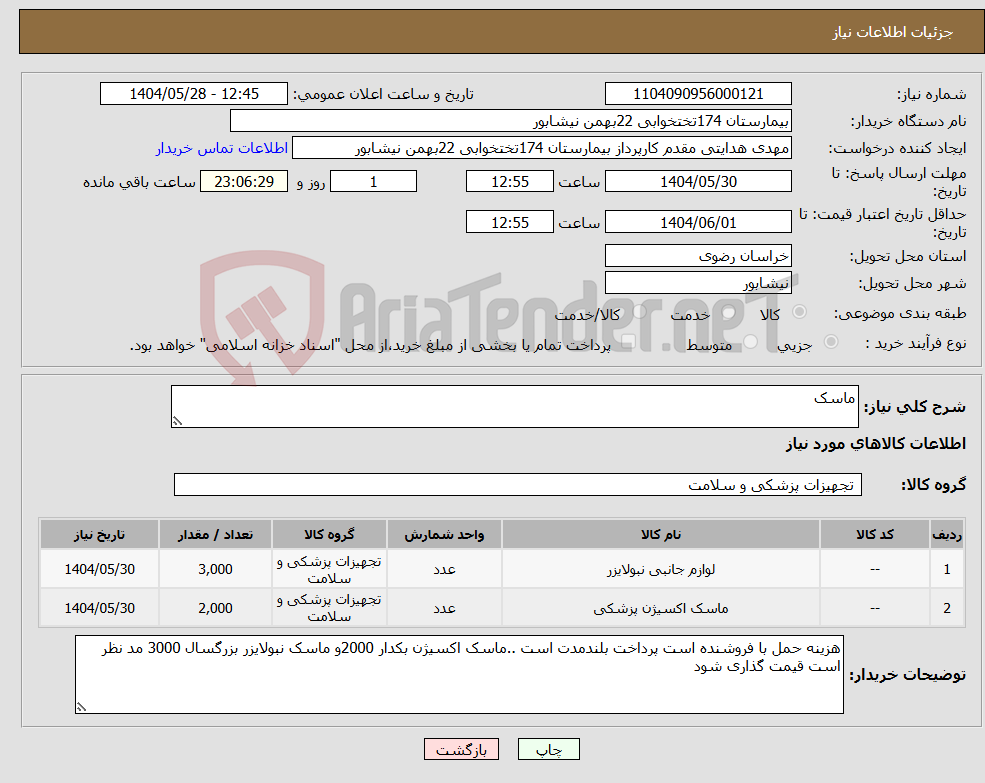The height and width of the screenshot is (783, 985).
Task: Choose the کالا/خدمت classification option
Action: 638,312
